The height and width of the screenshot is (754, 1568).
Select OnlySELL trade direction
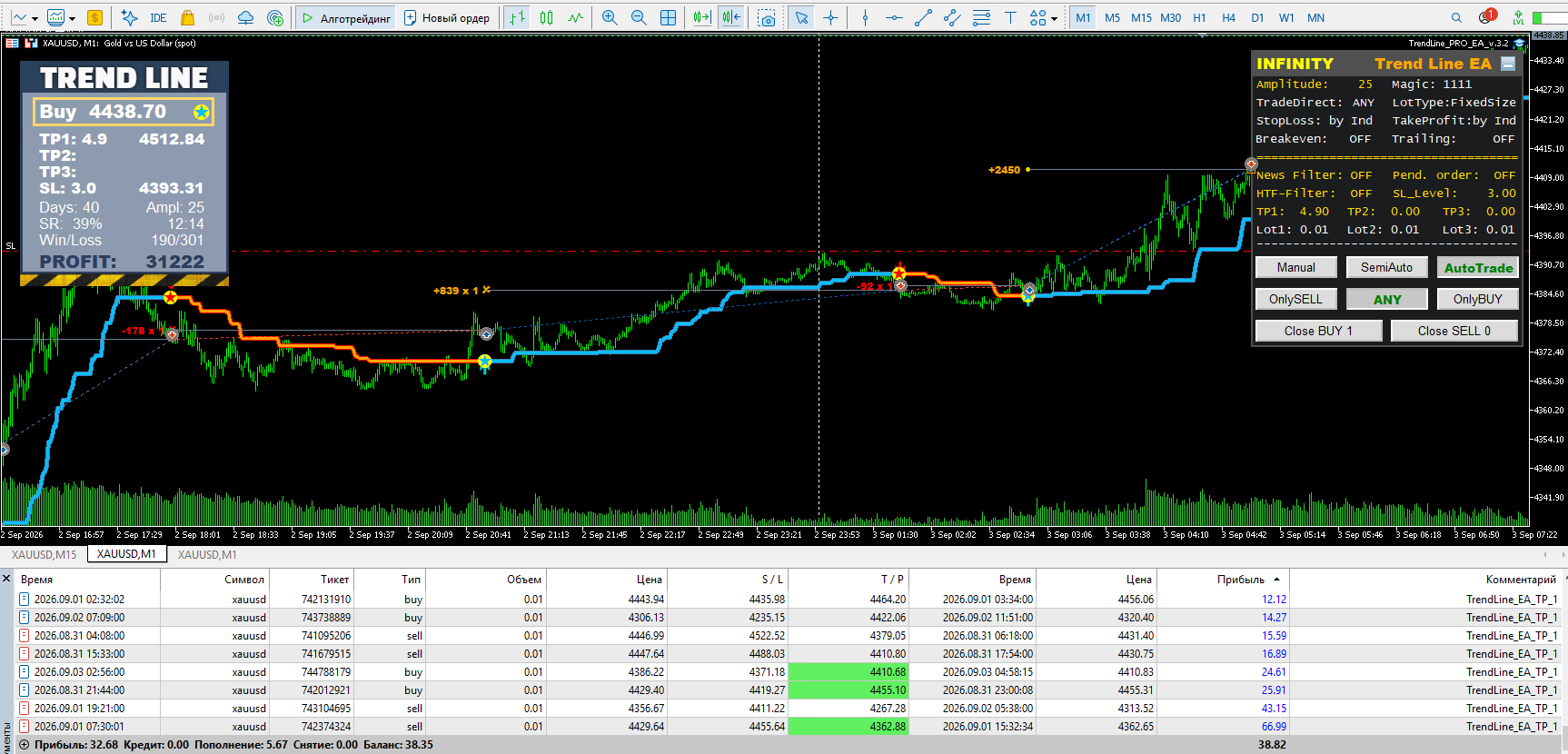pos(1295,299)
